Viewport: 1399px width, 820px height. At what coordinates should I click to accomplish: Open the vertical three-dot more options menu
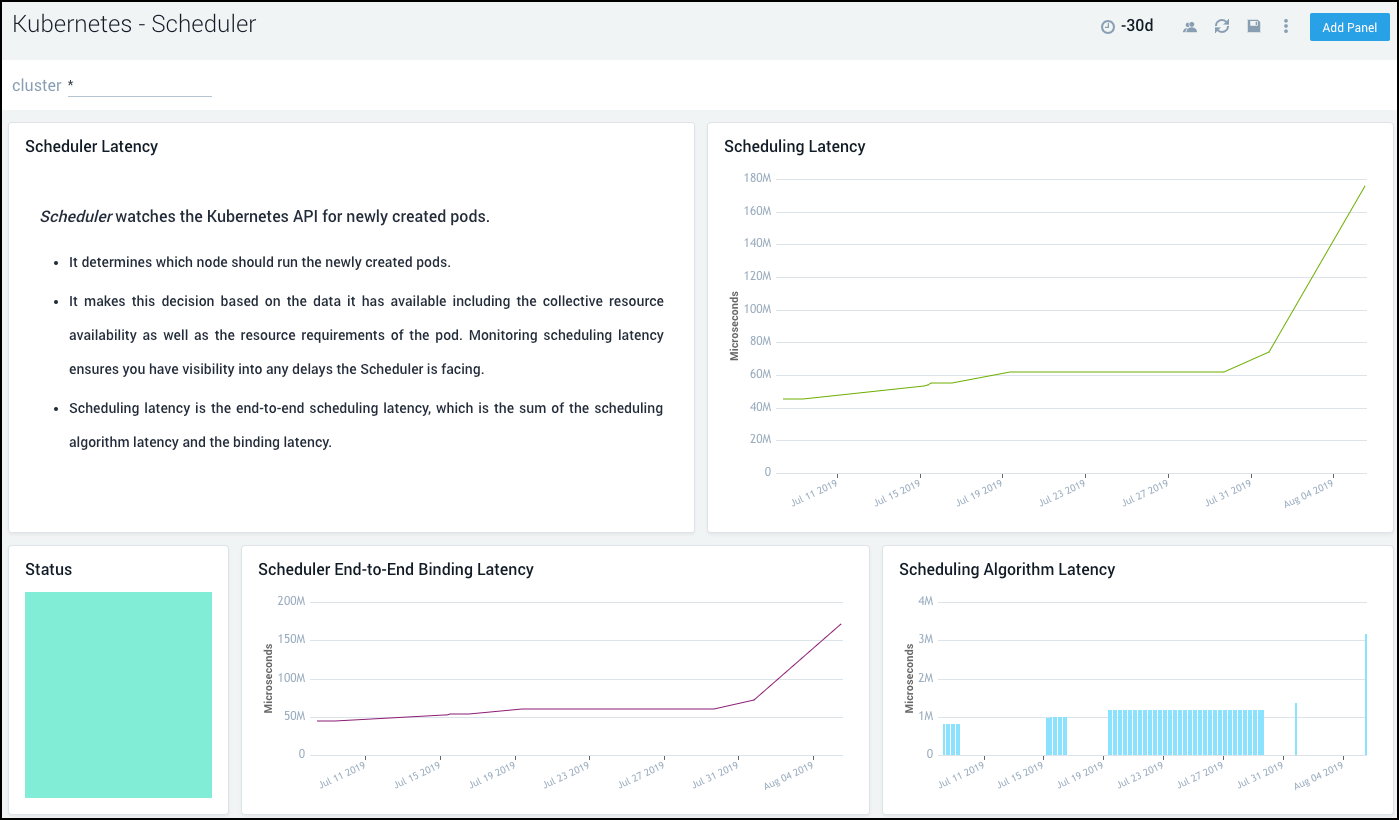coord(1286,27)
